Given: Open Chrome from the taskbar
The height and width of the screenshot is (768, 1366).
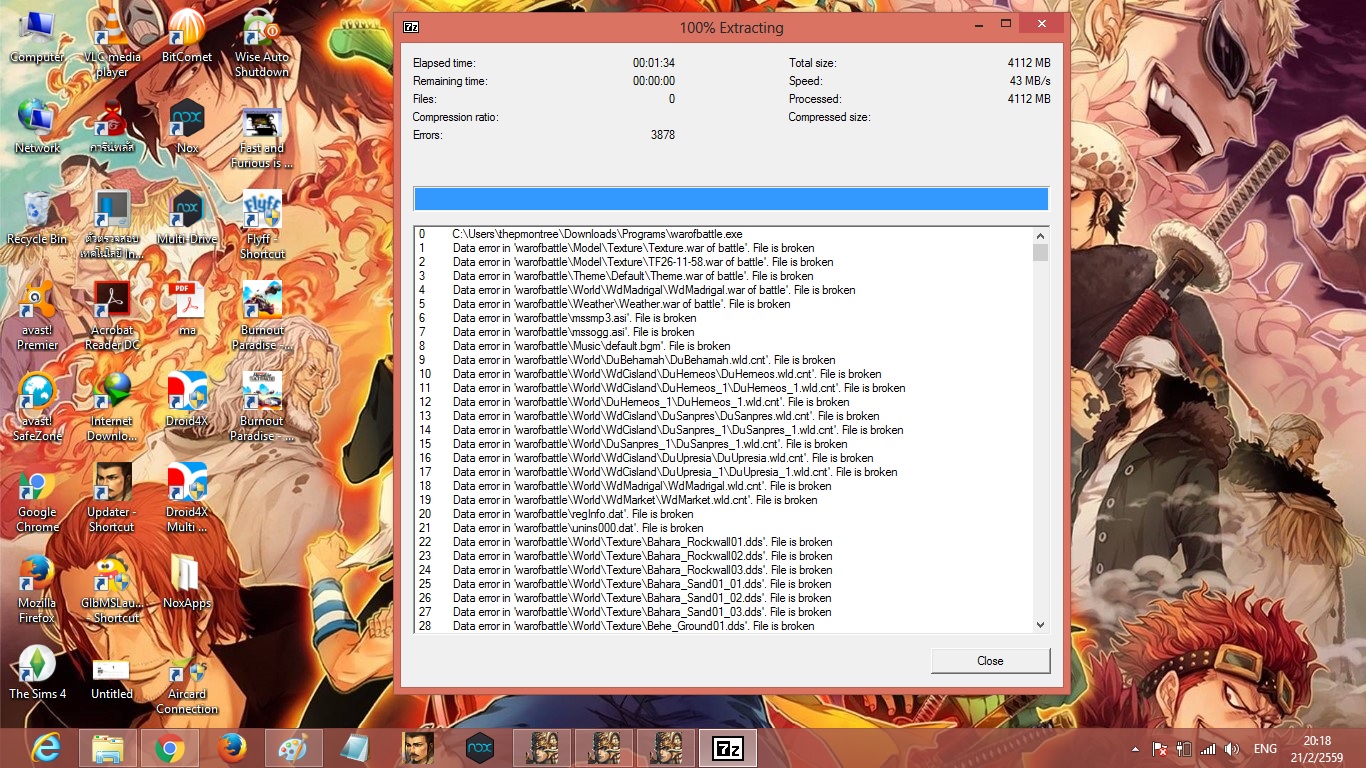Looking at the screenshot, I should click(170, 747).
